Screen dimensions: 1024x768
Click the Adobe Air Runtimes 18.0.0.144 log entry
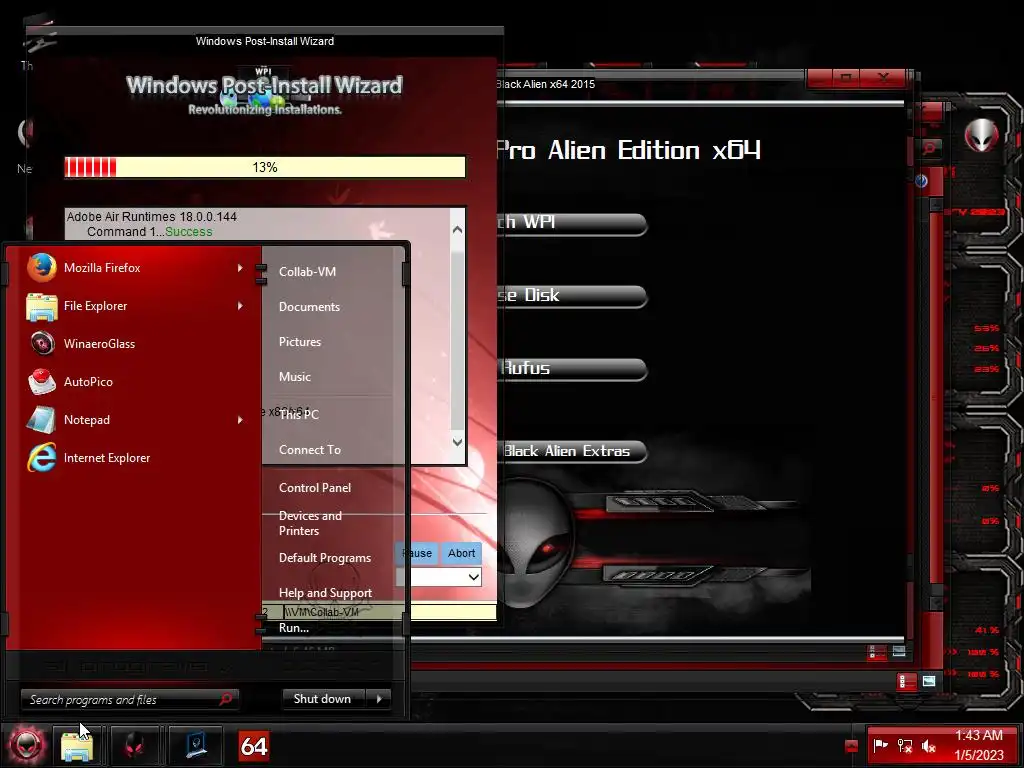click(152, 216)
